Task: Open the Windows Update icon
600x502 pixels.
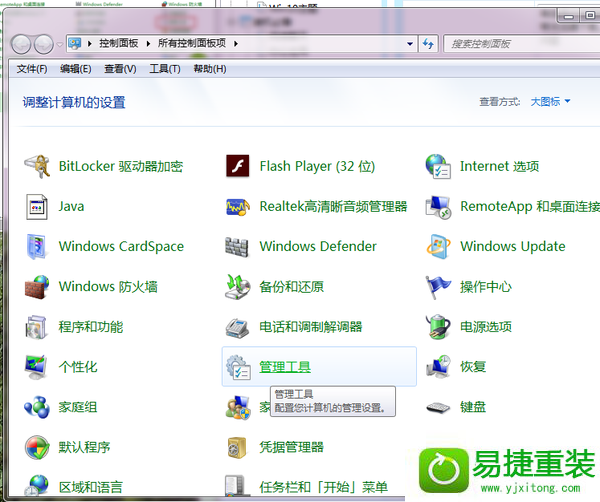Action: coord(439,247)
